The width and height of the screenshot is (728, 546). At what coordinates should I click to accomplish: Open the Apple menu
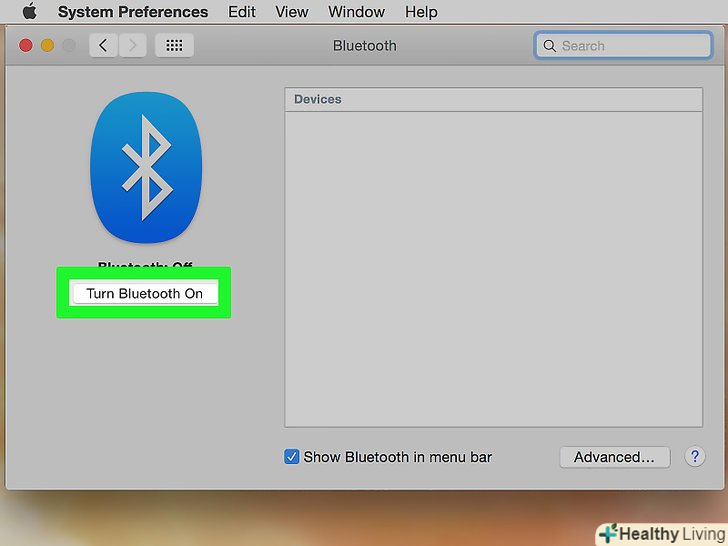(x=30, y=11)
